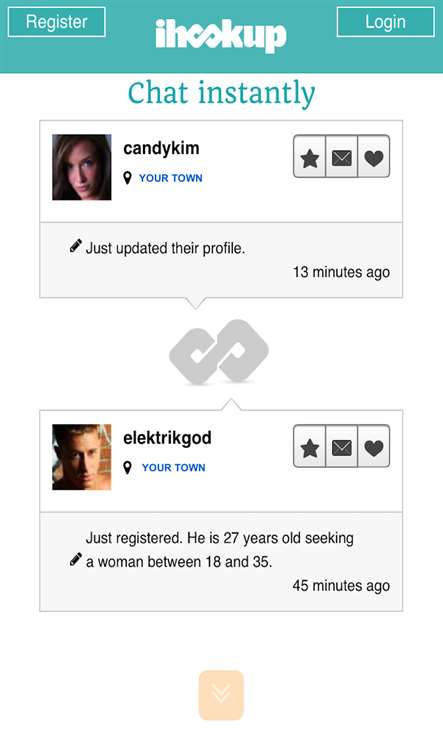Favorite elektrikgod with the star icon
Screen dimensions: 443x738
(x=309, y=446)
